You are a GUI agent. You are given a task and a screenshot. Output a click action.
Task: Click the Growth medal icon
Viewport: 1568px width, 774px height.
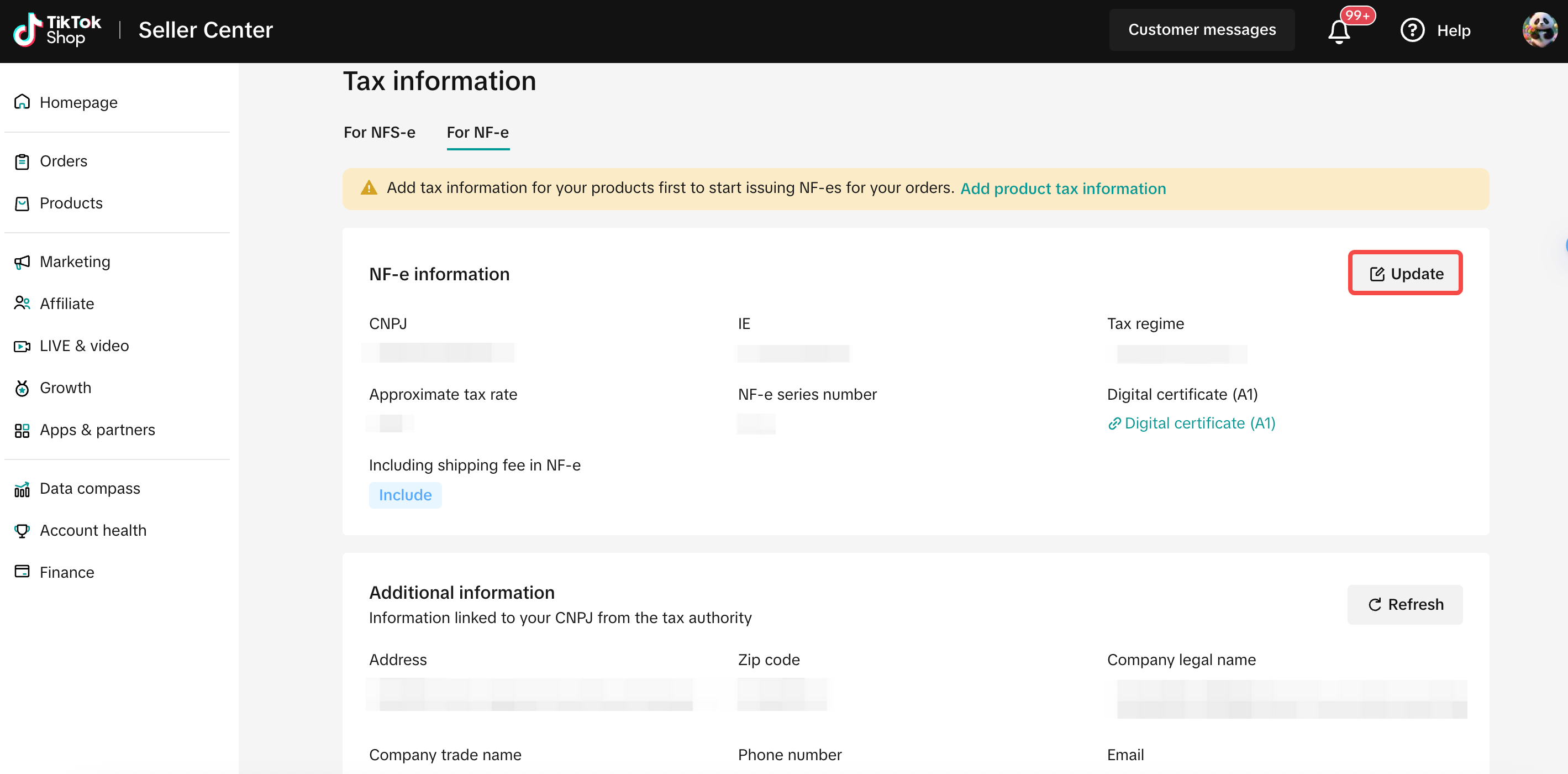tap(22, 388)
